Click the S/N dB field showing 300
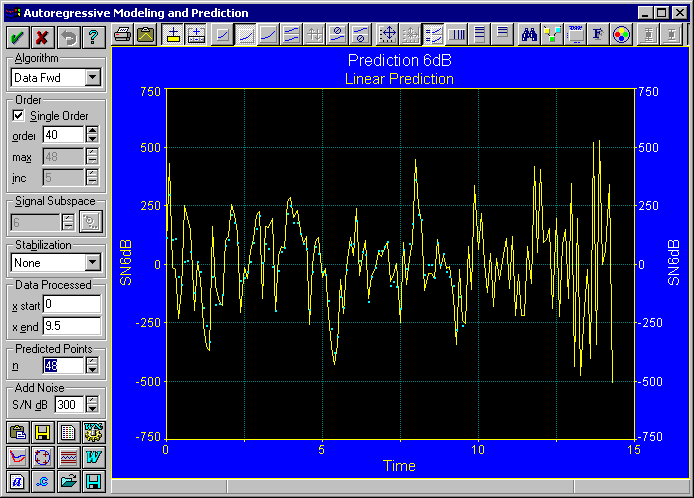 [x=69, y=404]
